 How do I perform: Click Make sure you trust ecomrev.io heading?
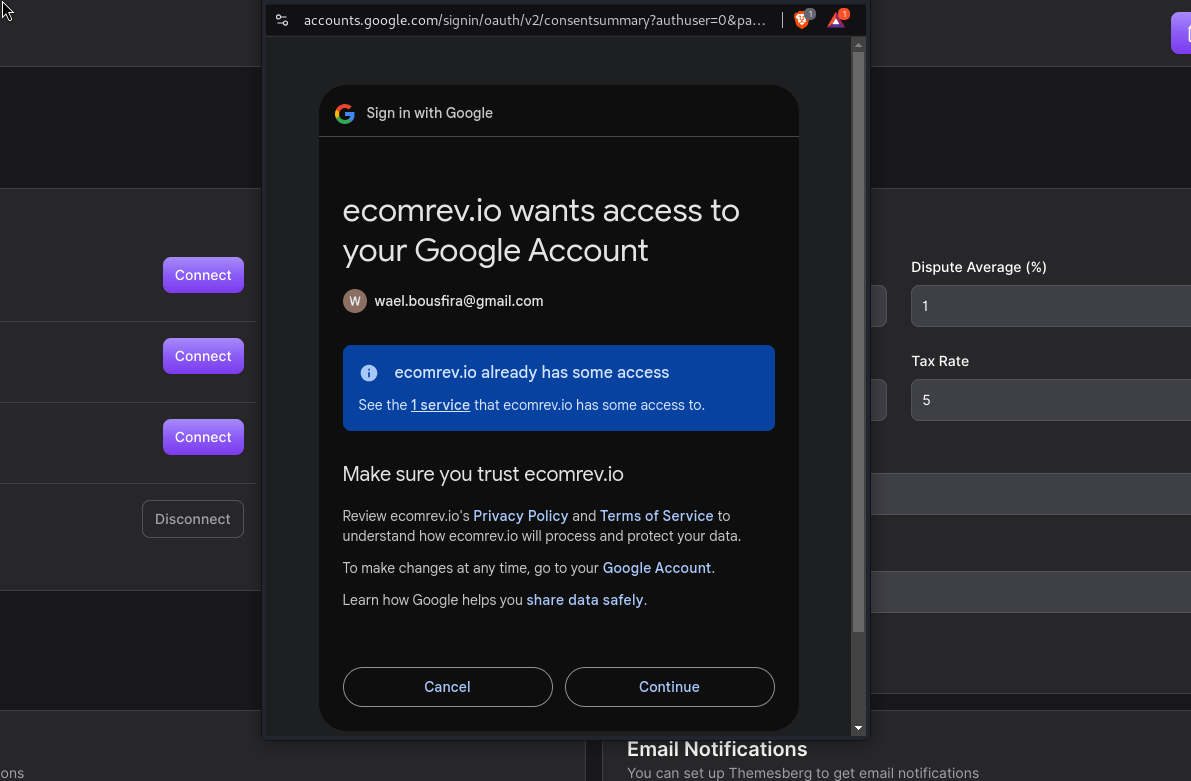483,474
